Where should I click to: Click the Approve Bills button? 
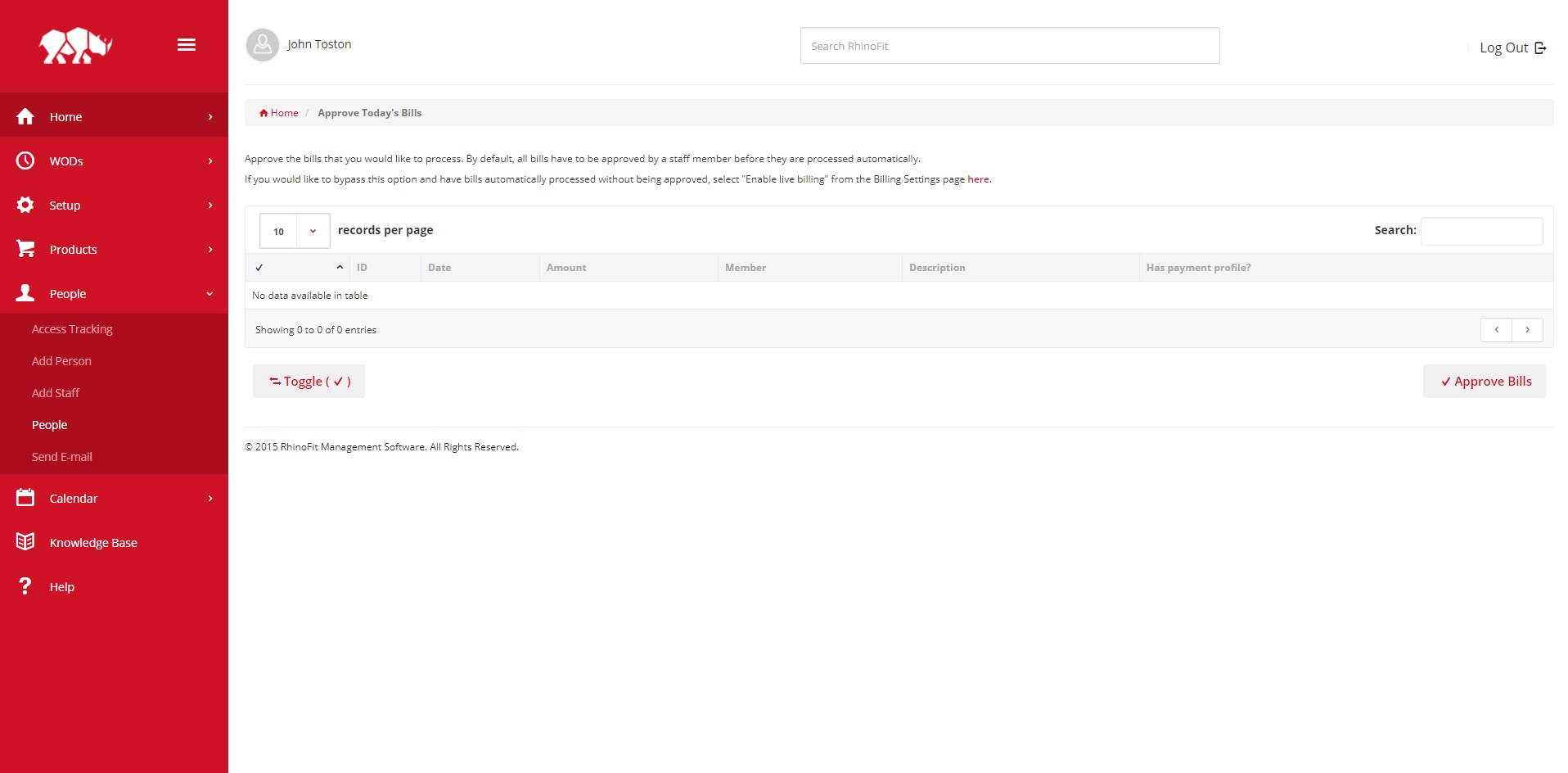pyautogui.click(x=1484, y=382)
